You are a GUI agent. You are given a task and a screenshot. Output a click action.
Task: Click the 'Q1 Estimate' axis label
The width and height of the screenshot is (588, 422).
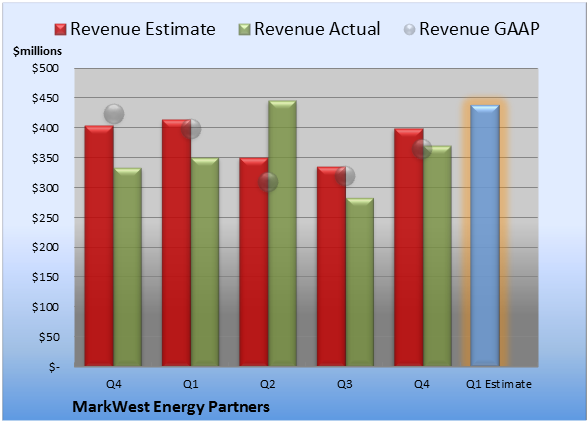pos(499,384)
